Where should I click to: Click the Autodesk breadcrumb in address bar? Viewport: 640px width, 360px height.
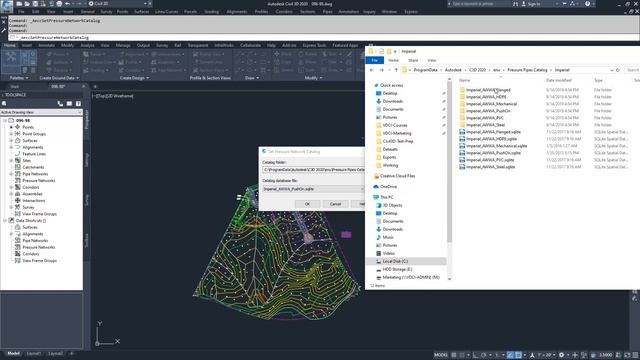coord(453,70)
